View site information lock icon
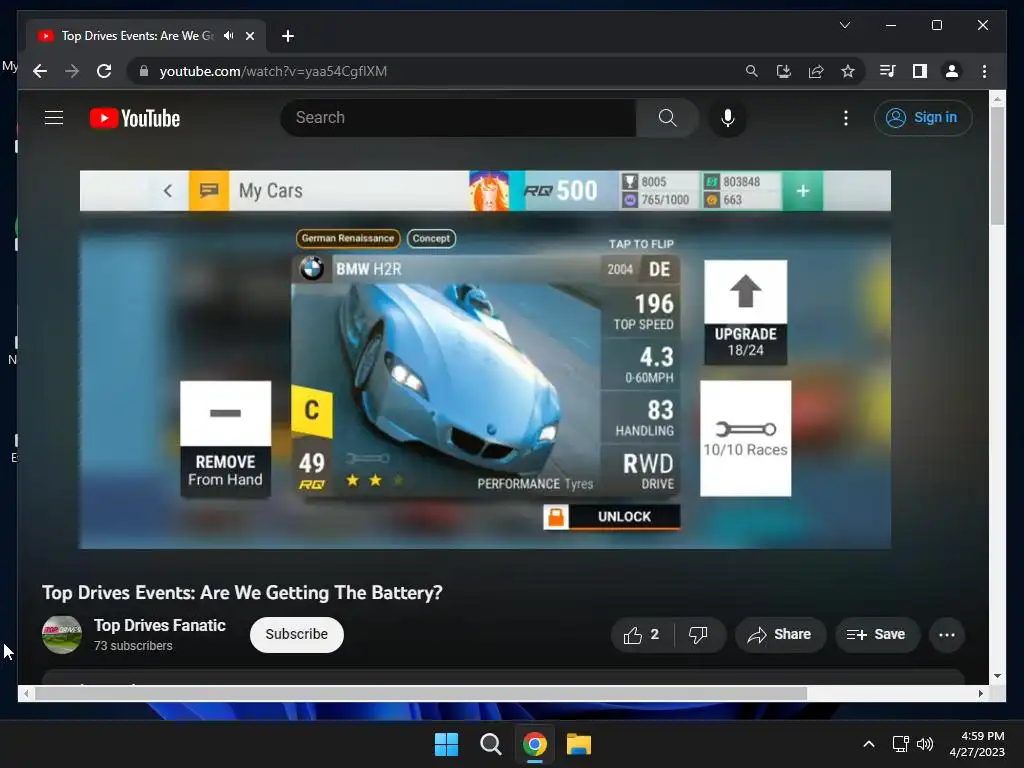 tap(144, 71)
